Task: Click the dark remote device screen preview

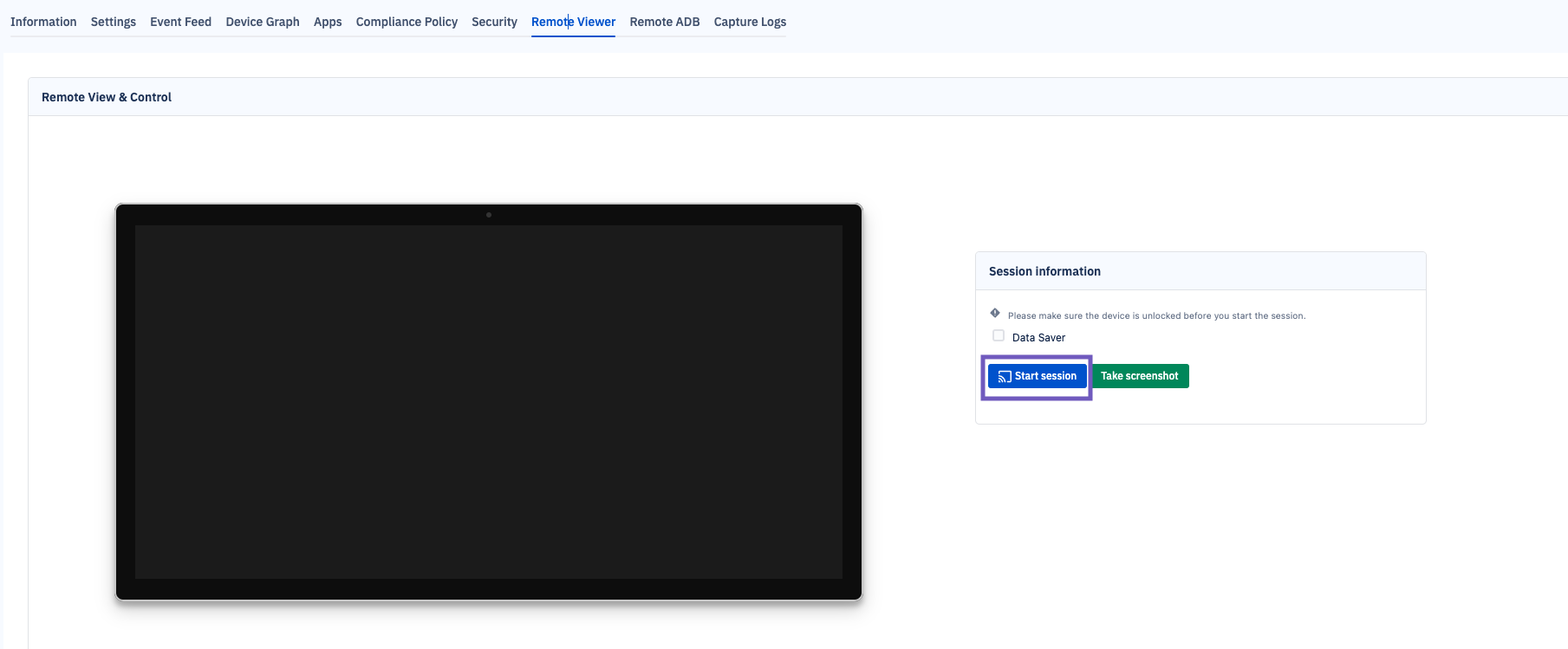Action: point(489,402)
